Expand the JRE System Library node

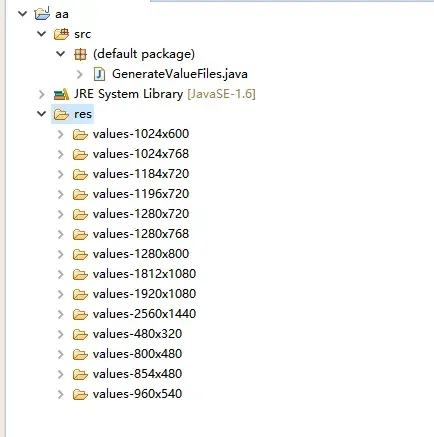coord(42,94)
